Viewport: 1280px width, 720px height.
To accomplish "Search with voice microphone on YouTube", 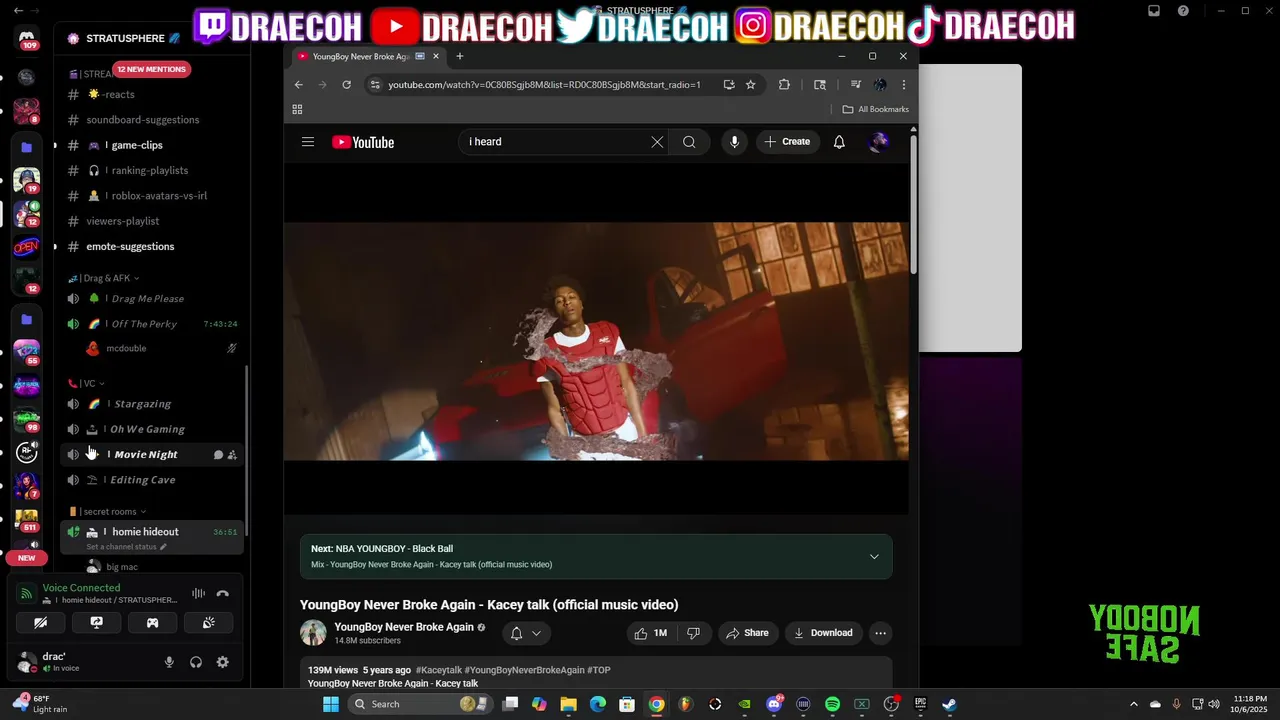I will coord(734,142).
